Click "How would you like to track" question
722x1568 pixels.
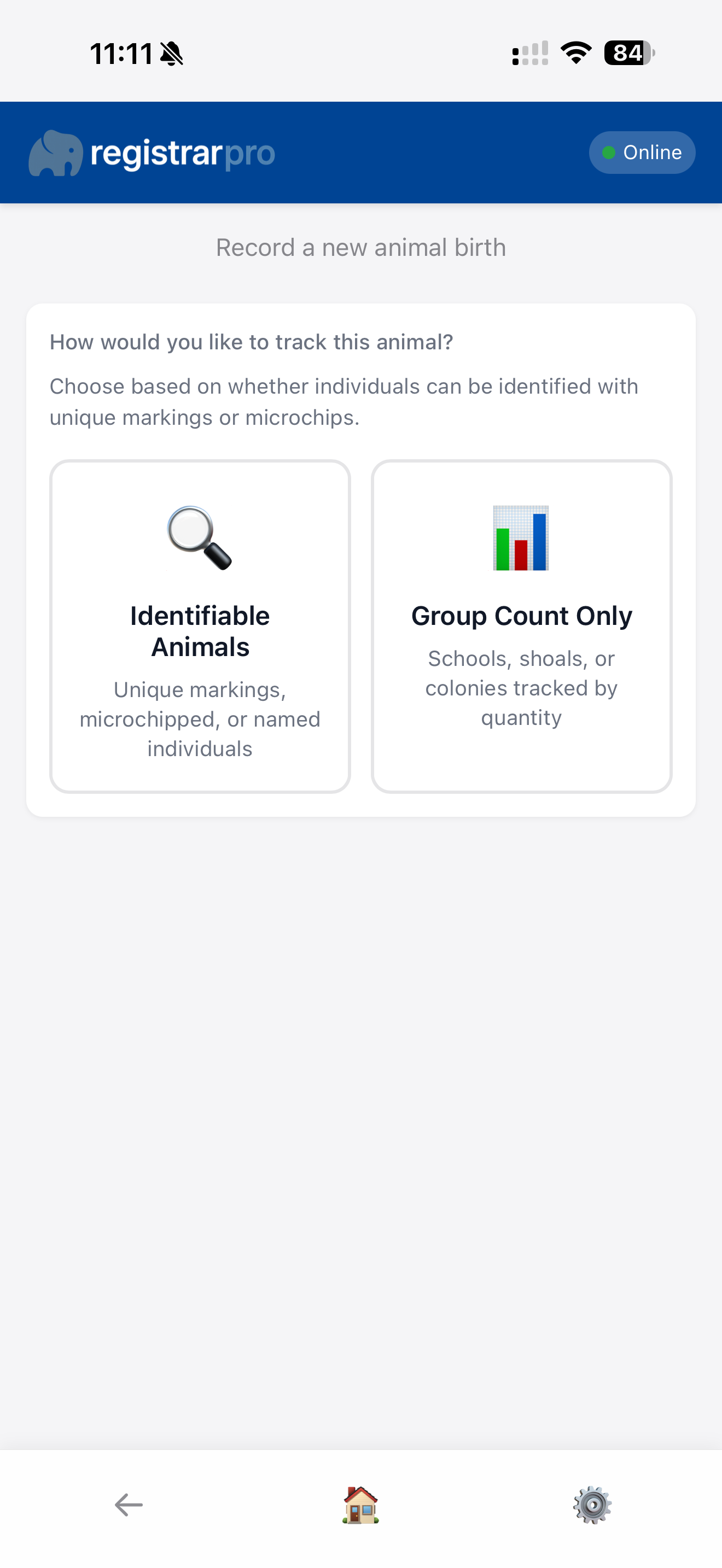252,342
